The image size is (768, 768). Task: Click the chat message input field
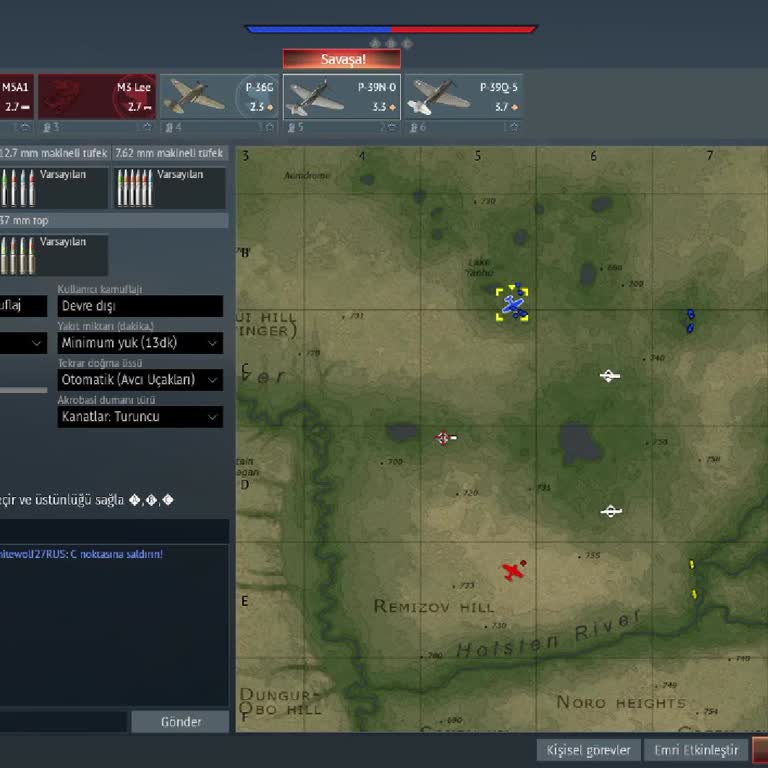(x=63, y=722)
